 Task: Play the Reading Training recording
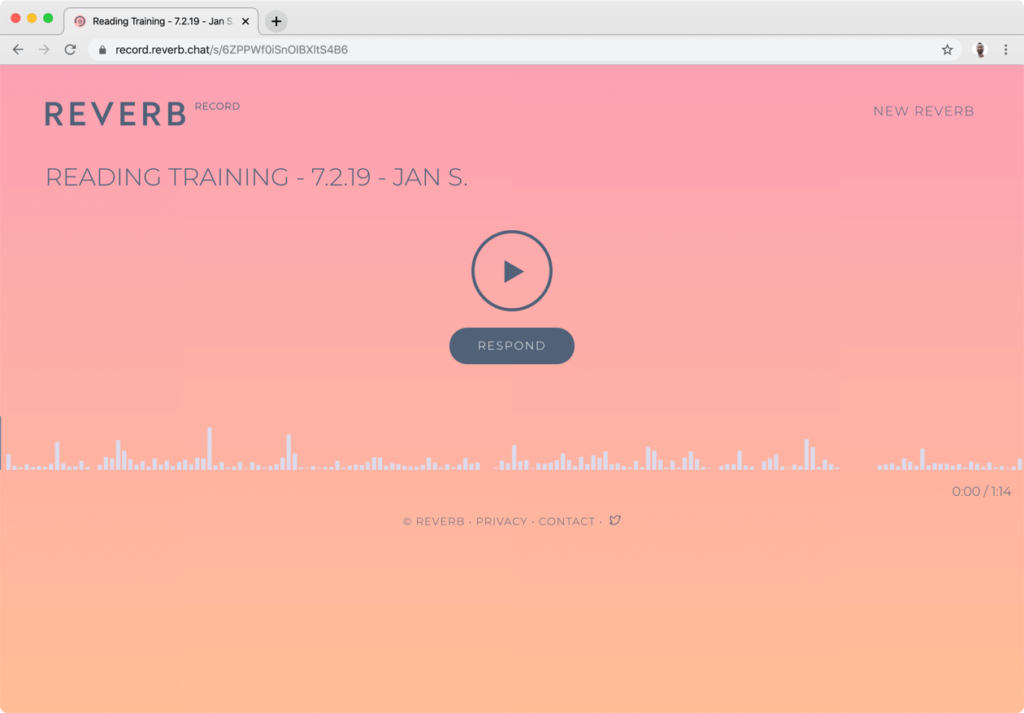512,271
